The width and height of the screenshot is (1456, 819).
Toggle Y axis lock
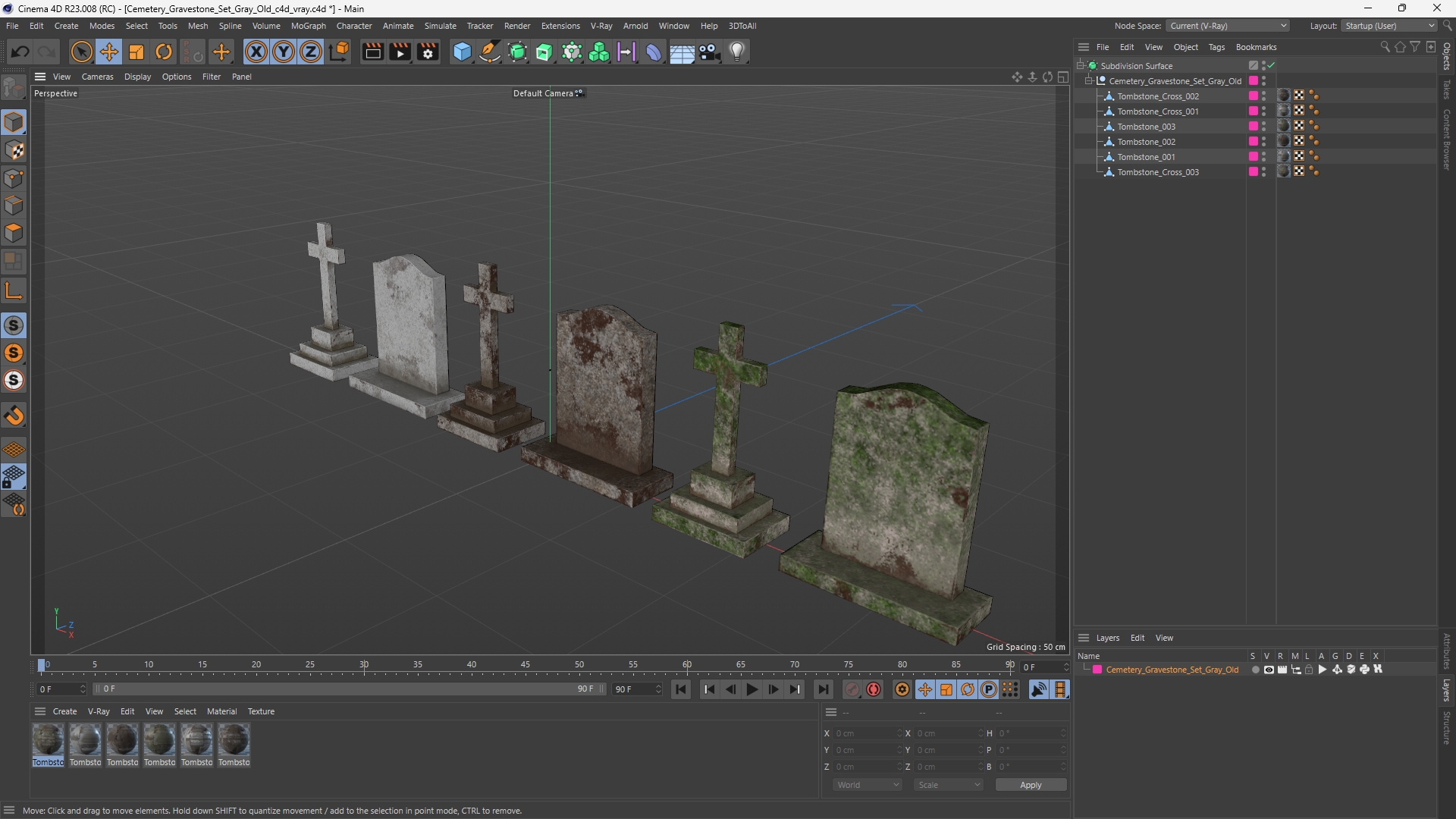click(x=284, y=52)
